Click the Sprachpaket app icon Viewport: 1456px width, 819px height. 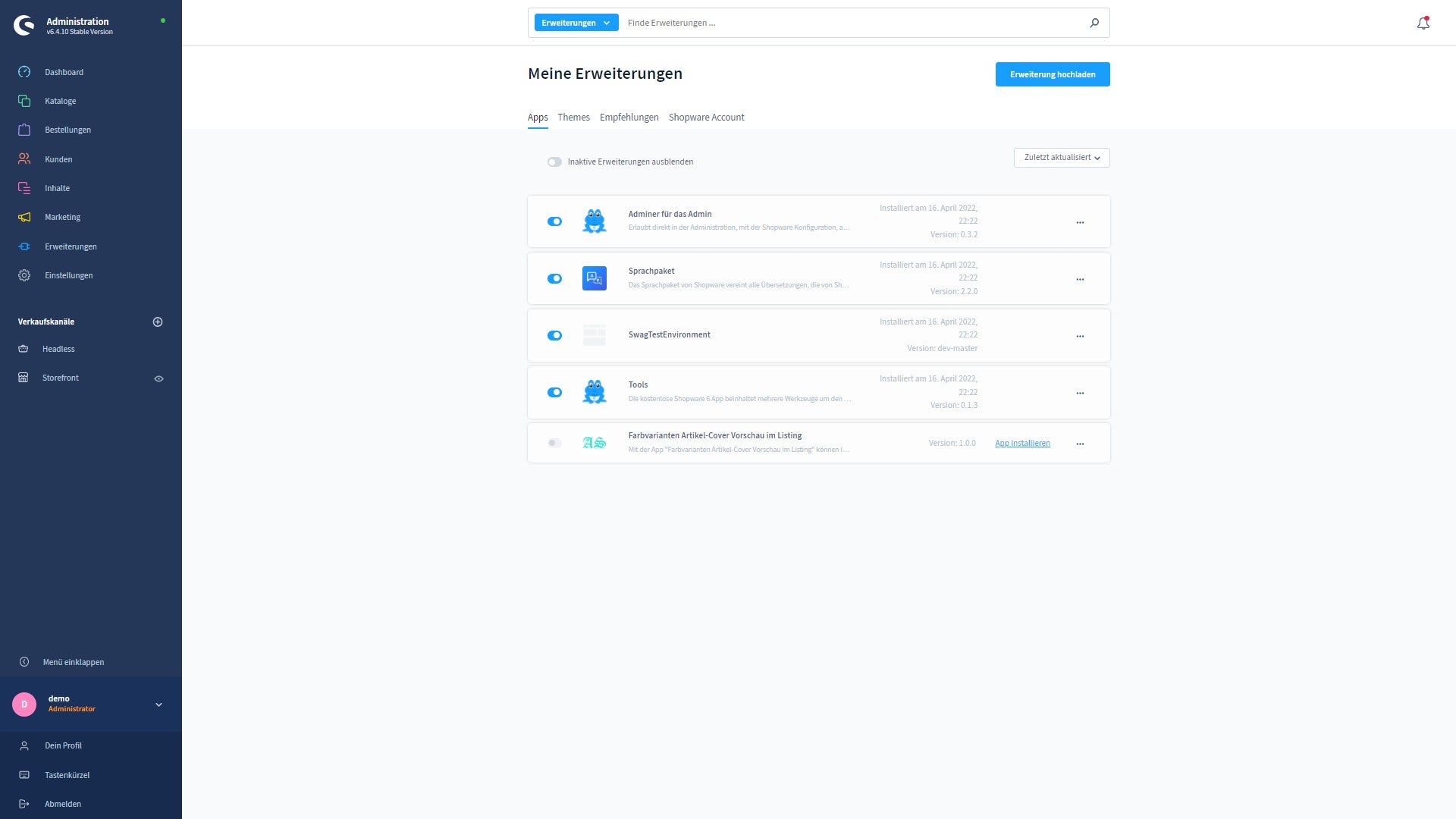(594, 278)
